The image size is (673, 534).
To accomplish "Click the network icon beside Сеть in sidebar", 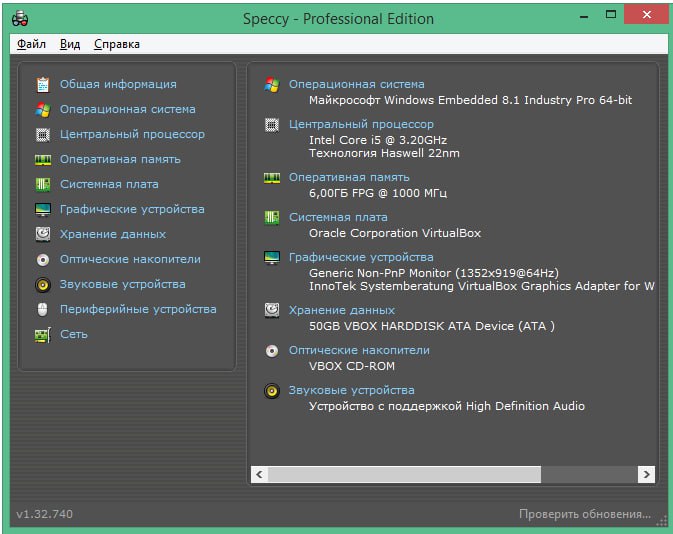I will (x=43, y=335).
